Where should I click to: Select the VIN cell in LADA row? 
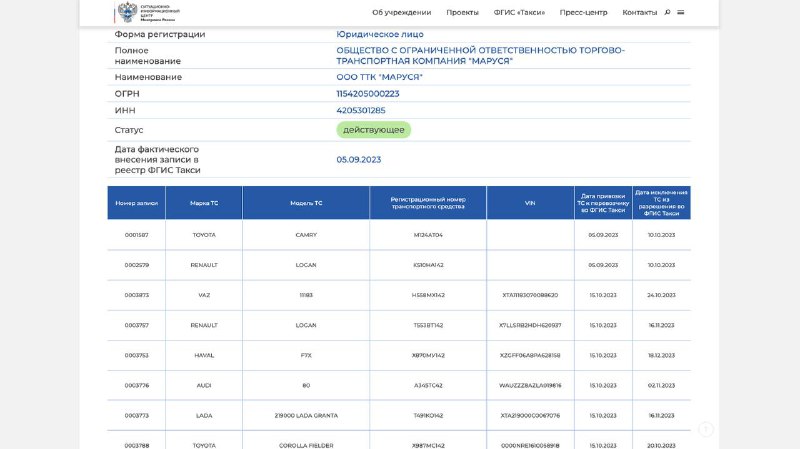point(530,415)
